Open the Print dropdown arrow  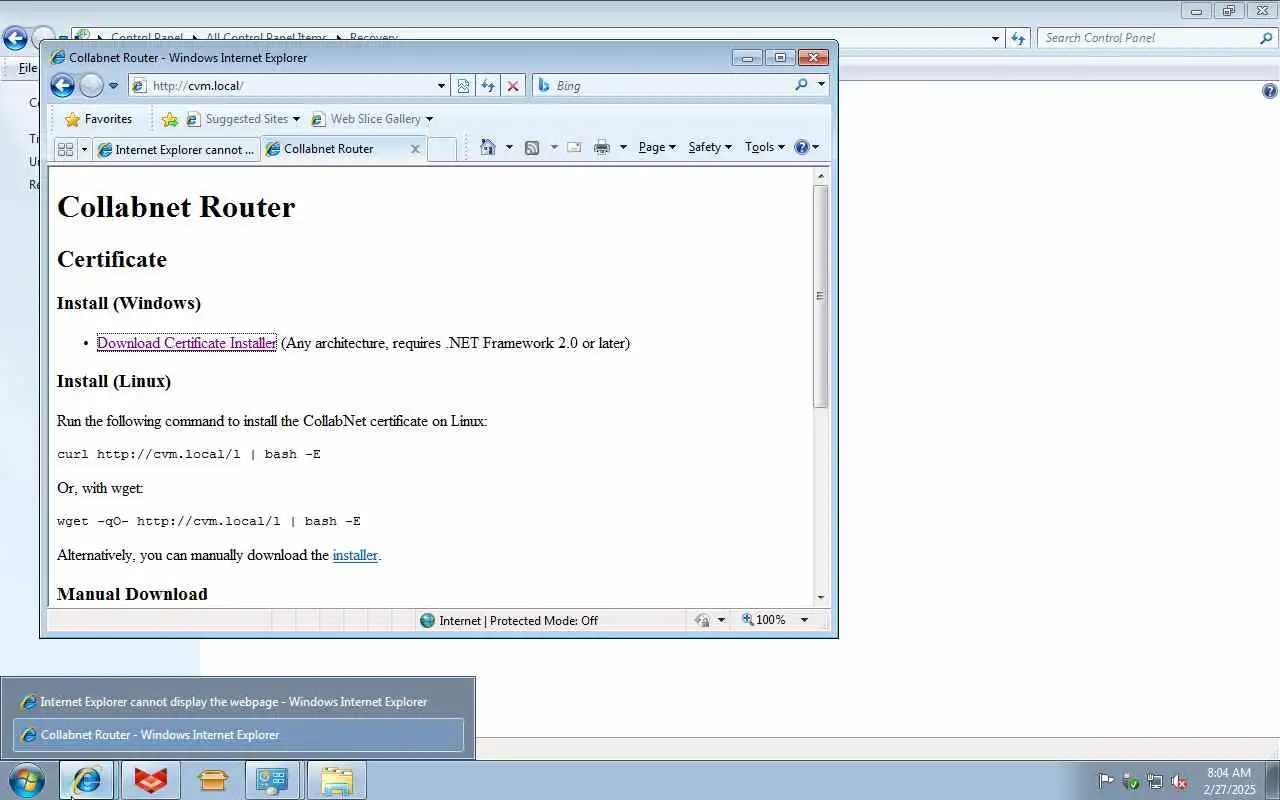(623, 147)
